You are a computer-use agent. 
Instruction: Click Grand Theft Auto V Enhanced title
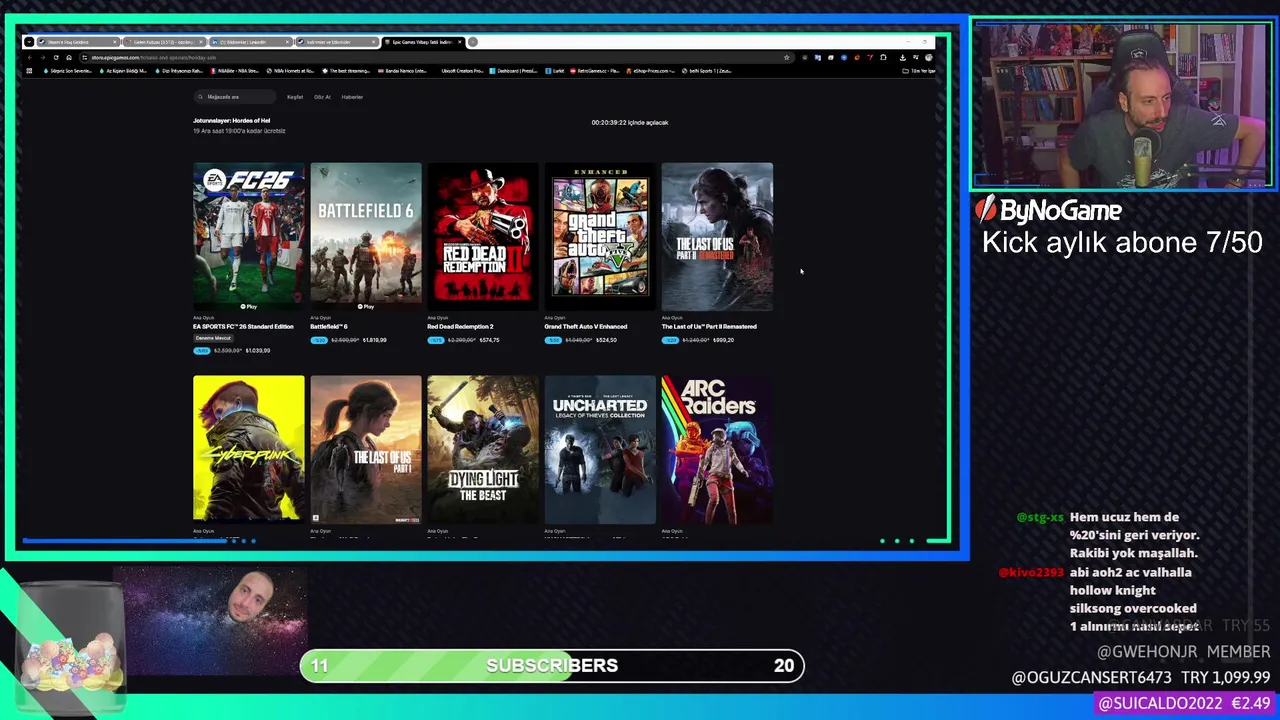[585, 327]
